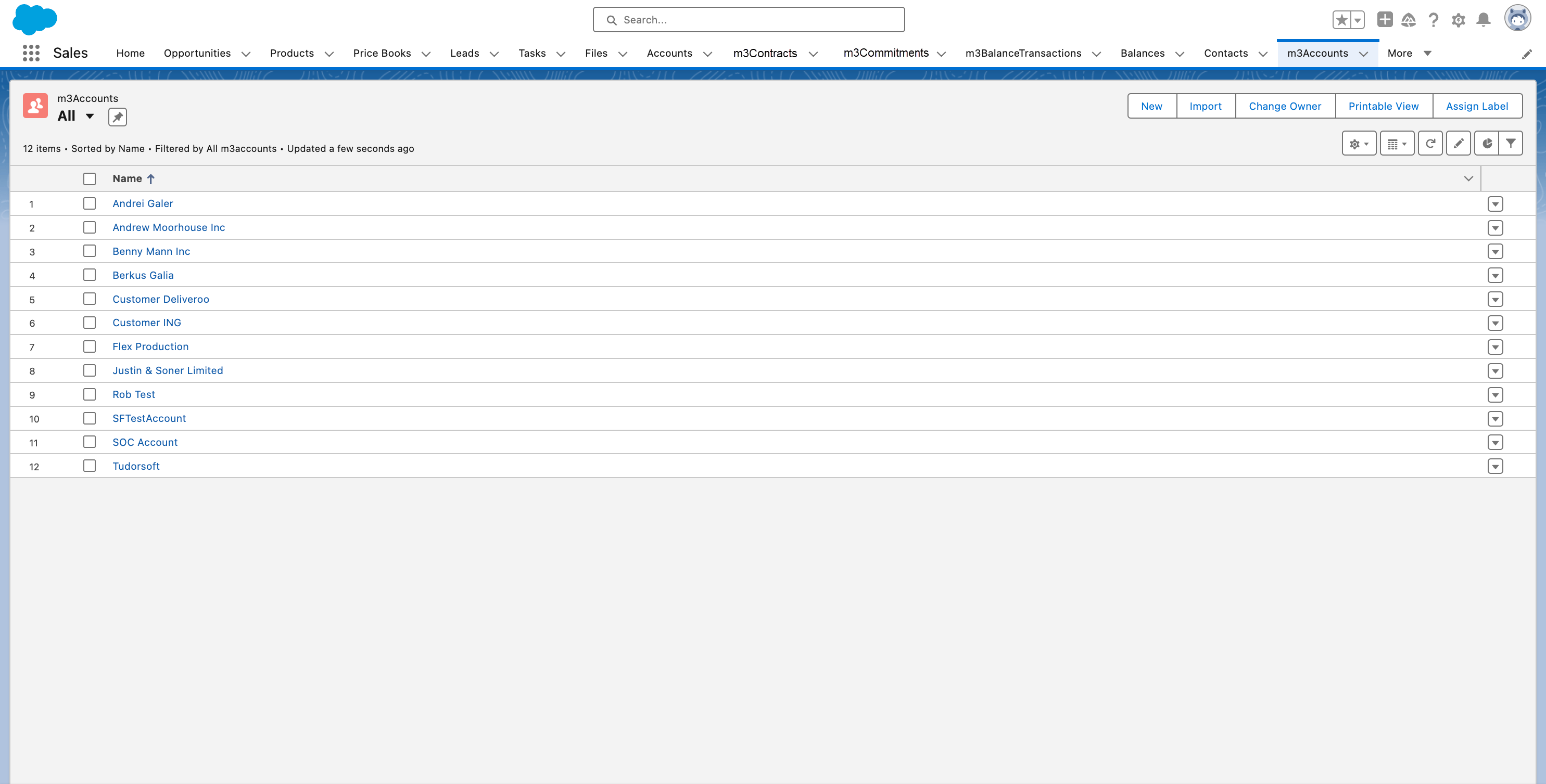Expand the Leads tab chevron
1546x784 pixels.
point(494,54)
